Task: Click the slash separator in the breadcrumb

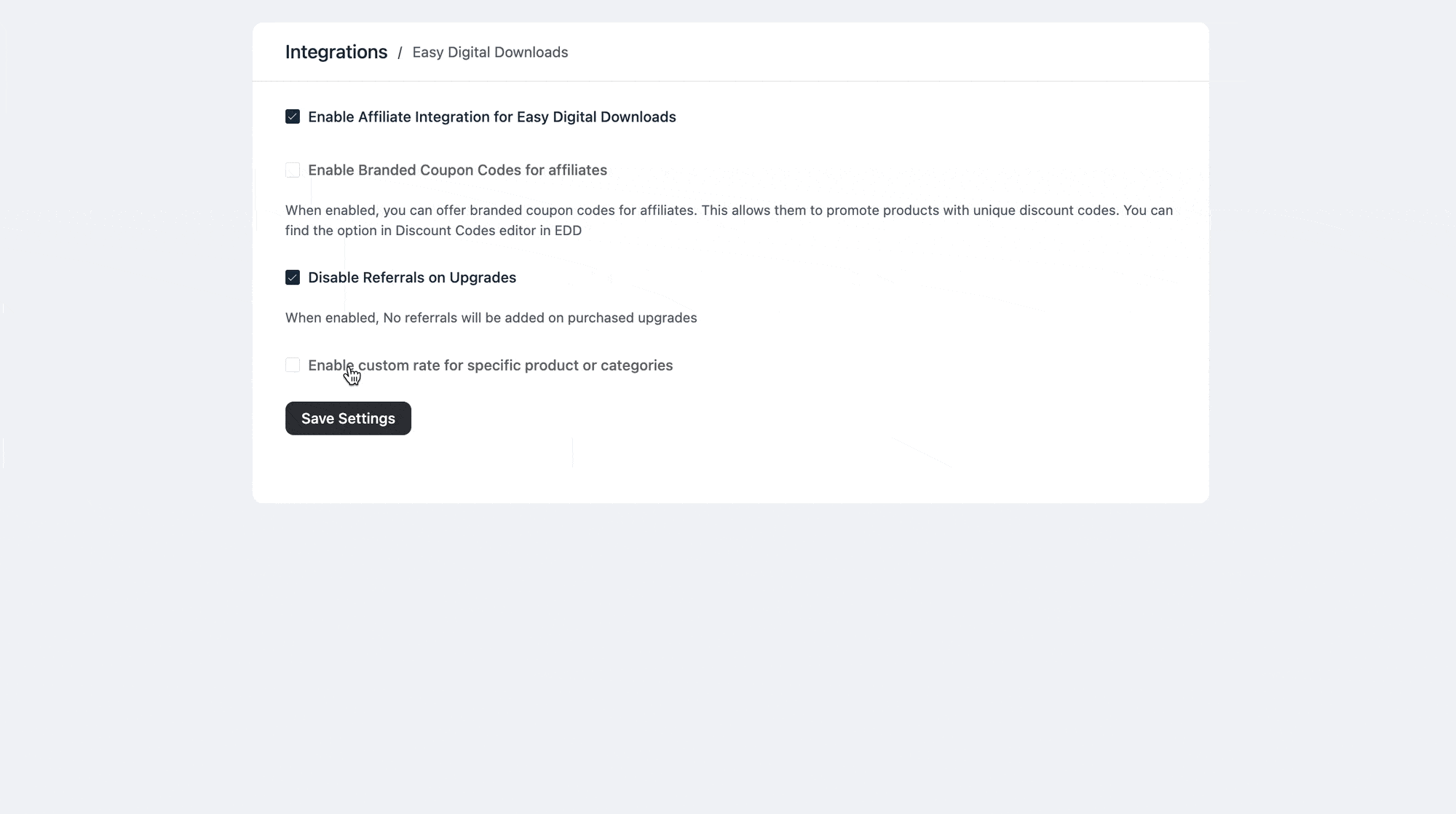Action: point(400,53)
